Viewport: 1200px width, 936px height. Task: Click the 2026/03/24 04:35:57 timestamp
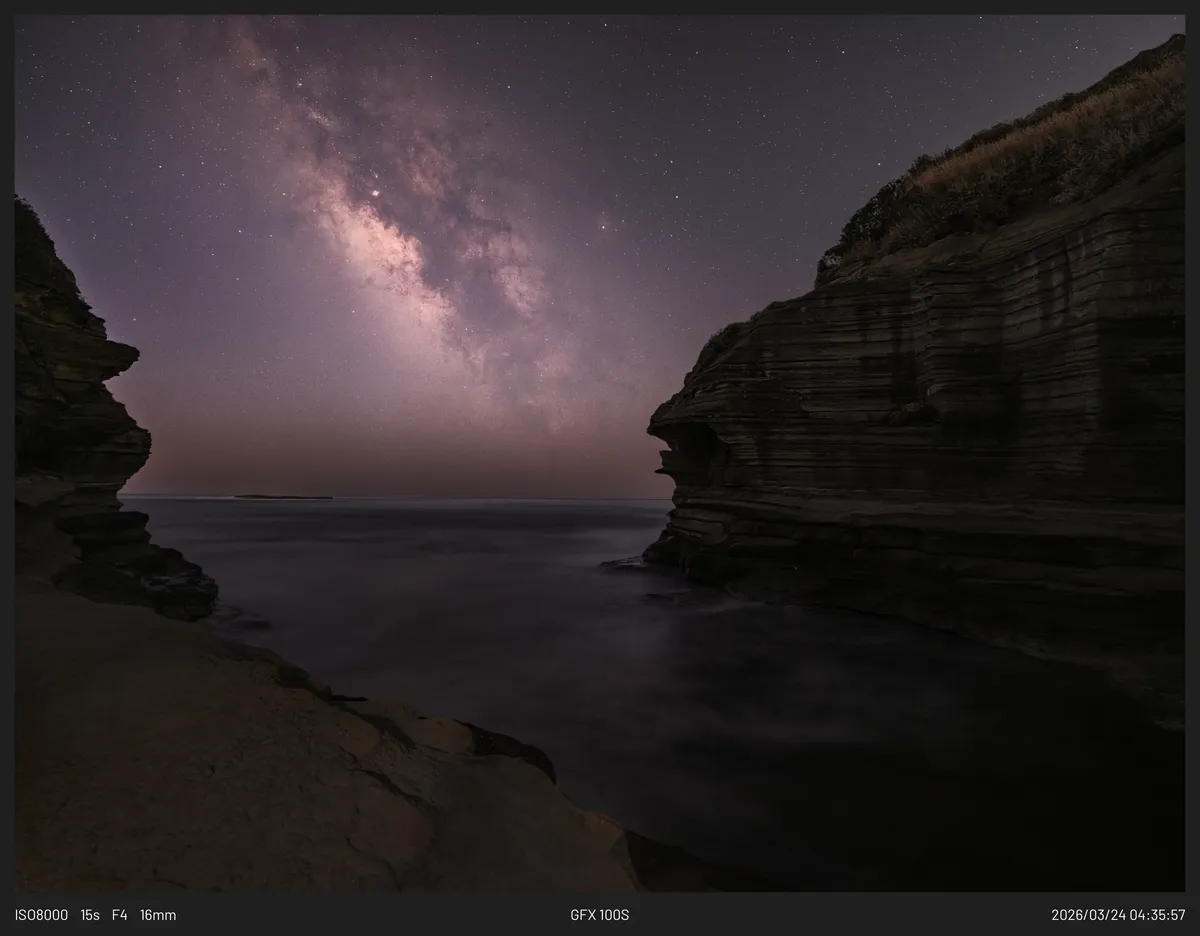point(1118,915)
